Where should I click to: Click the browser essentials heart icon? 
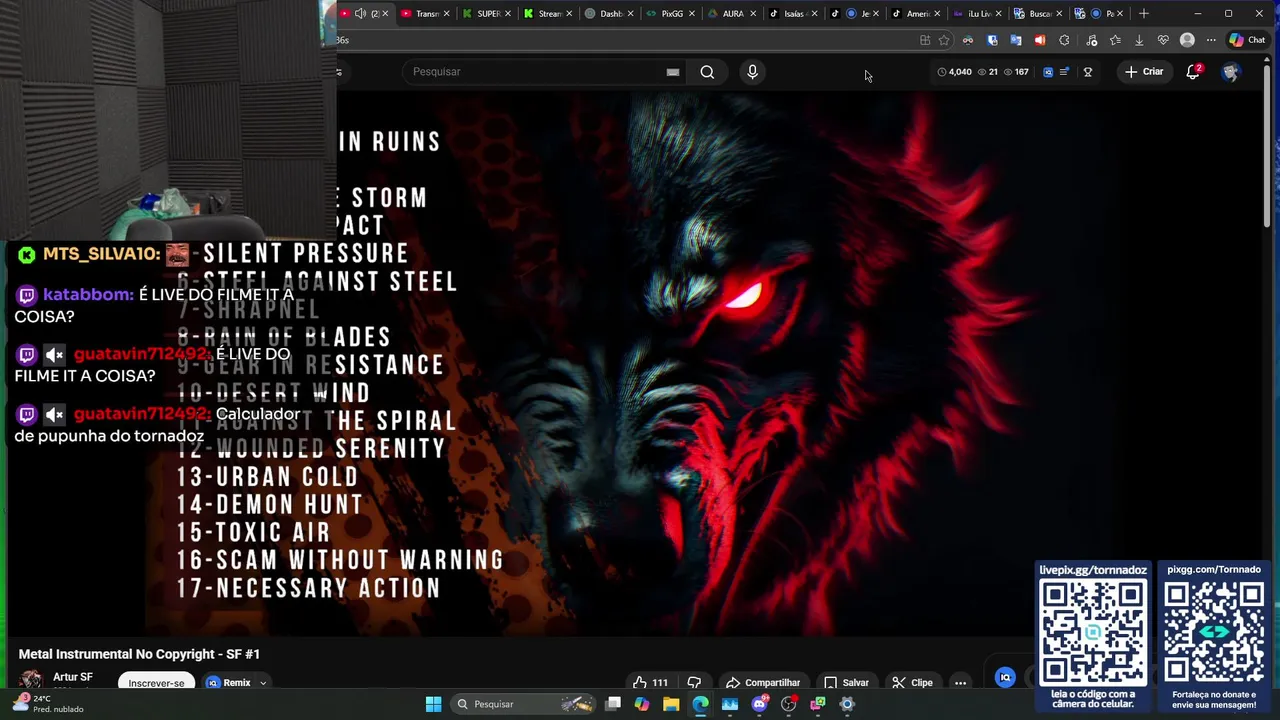1163,40
